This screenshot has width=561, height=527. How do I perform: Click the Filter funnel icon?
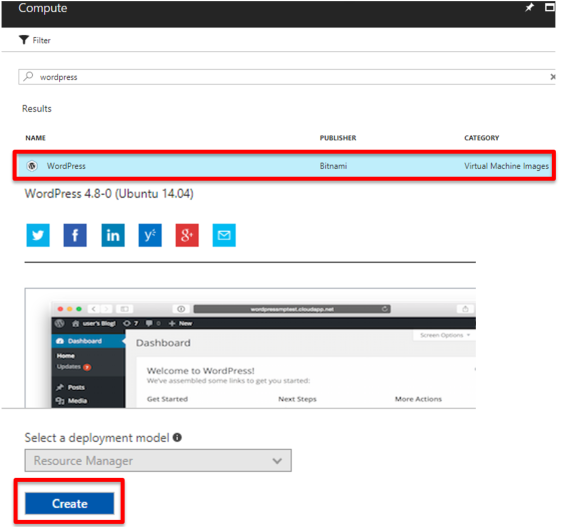coord(24,40)
